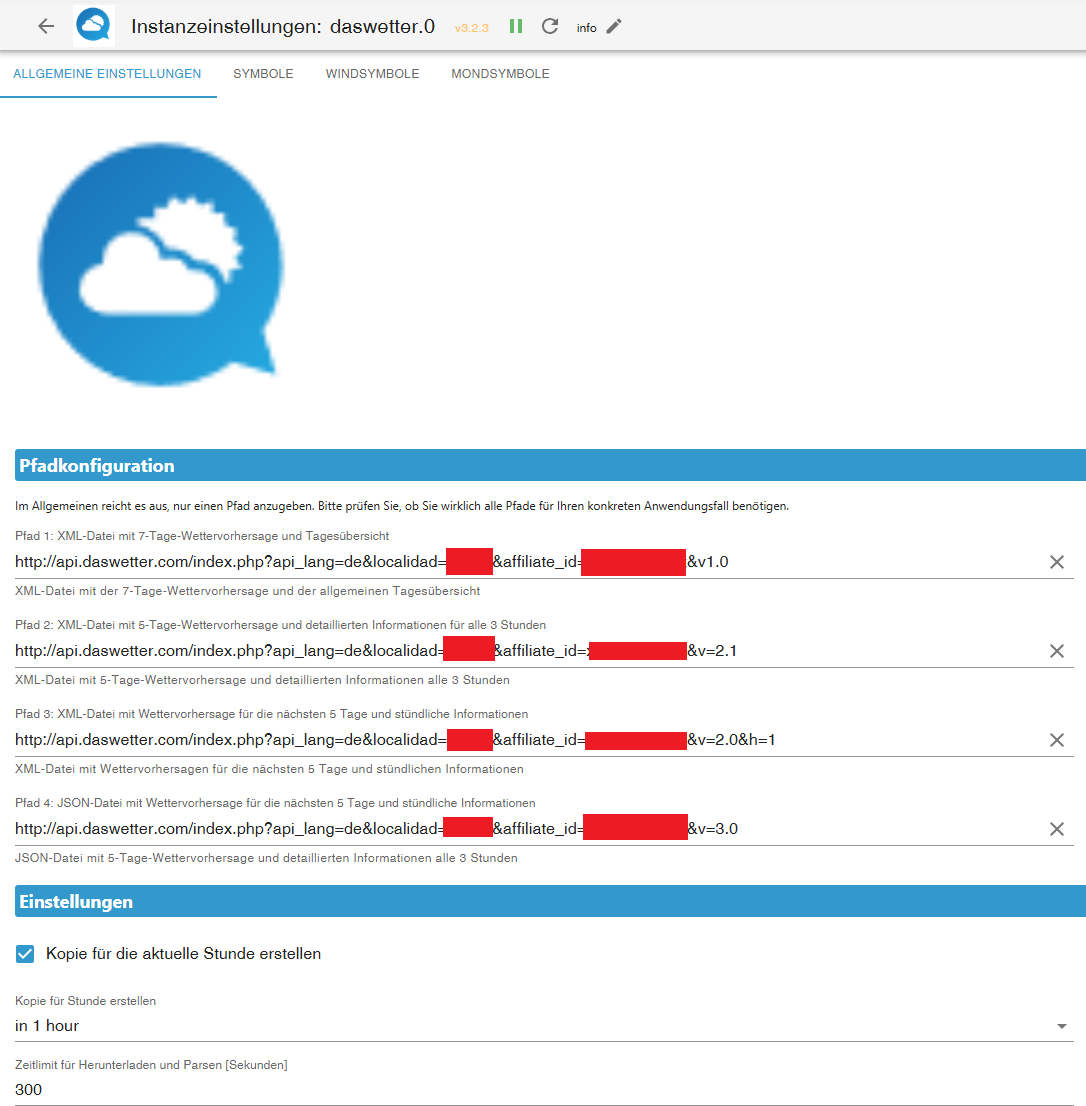Clear the Pfad 3 URL field

[1056, 740]
